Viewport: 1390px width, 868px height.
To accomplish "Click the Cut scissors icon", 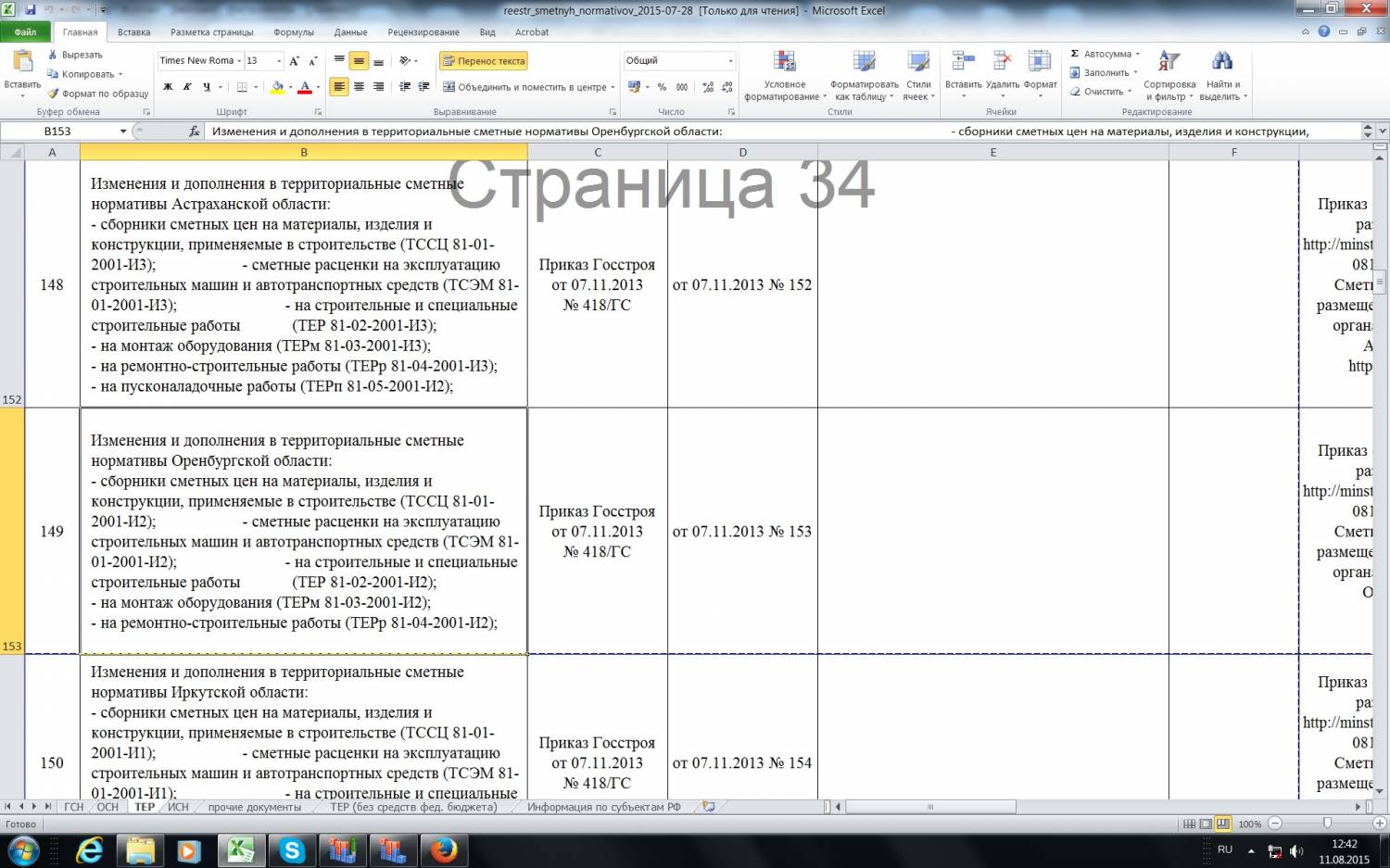I will tap(53, 55).
